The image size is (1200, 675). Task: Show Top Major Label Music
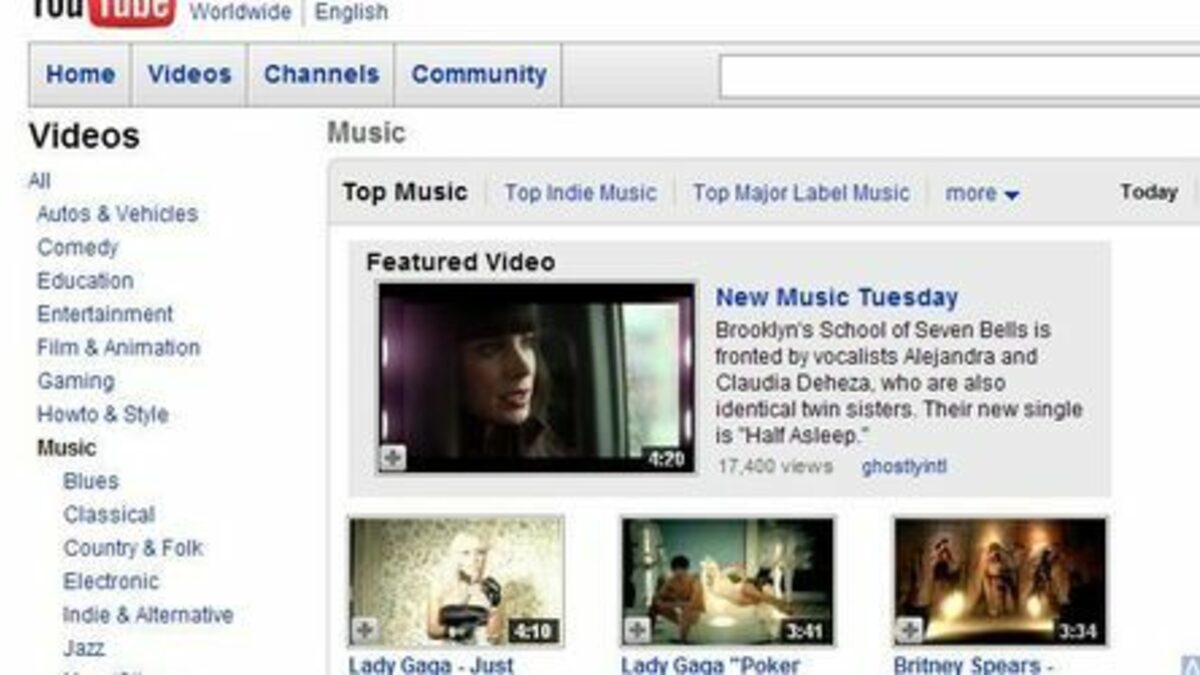801,193
